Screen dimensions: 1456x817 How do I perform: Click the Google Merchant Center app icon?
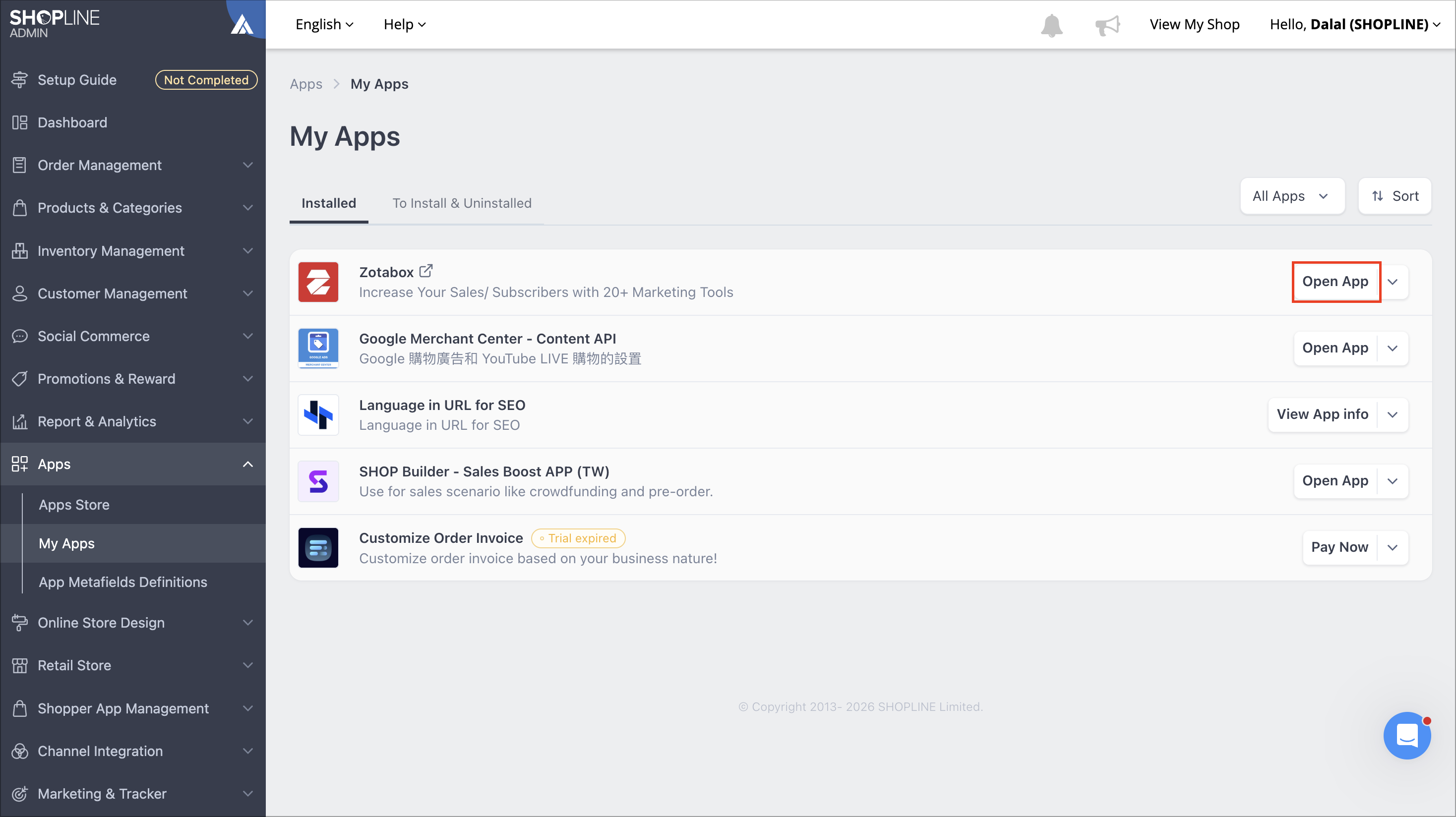click(318, 348)
